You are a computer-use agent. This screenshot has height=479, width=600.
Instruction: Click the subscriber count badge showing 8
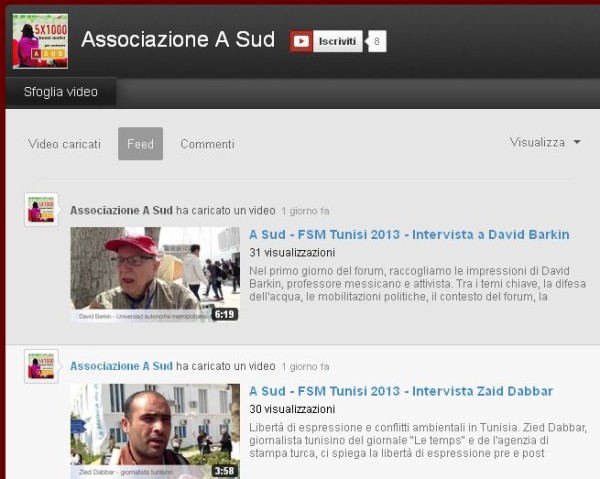(x=376, y=41)
